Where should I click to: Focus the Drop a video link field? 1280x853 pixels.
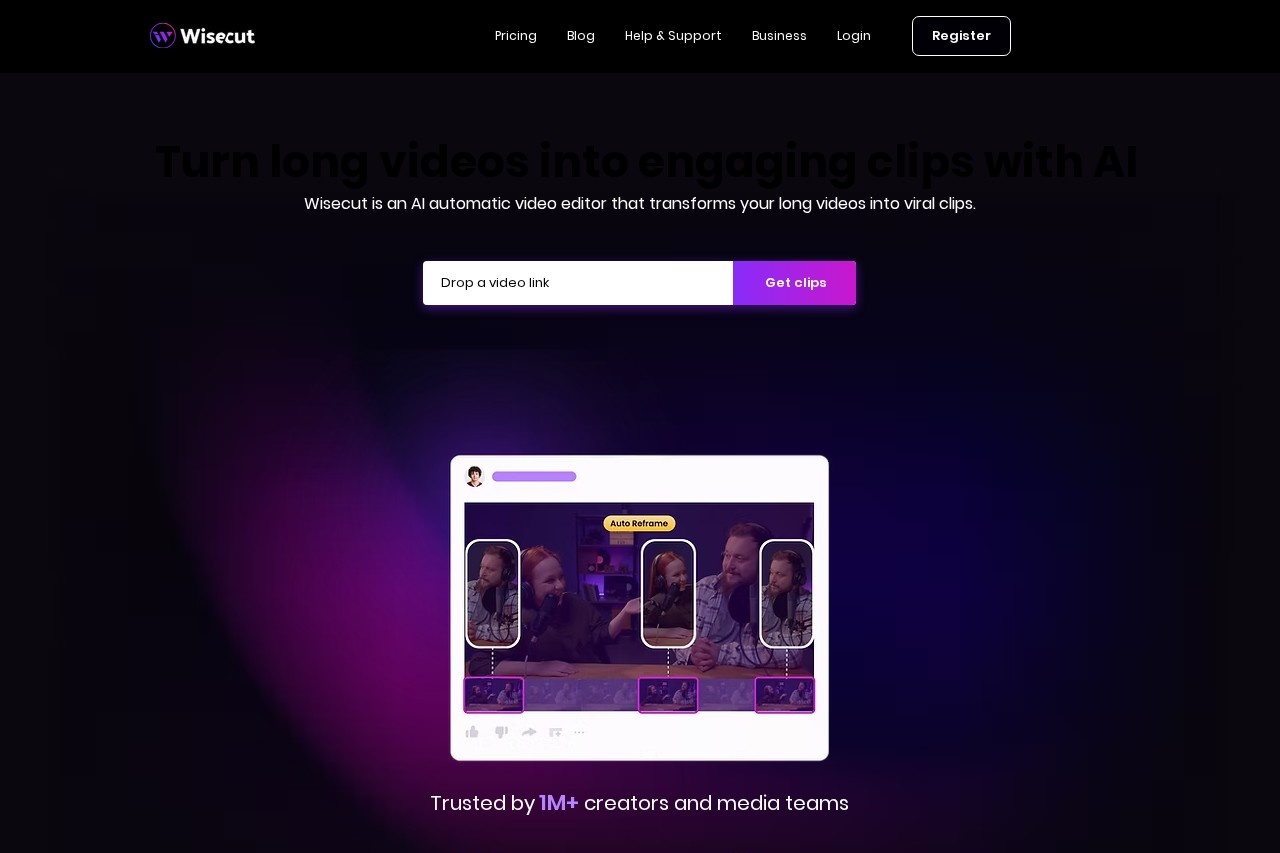click(x=578, y=283)
